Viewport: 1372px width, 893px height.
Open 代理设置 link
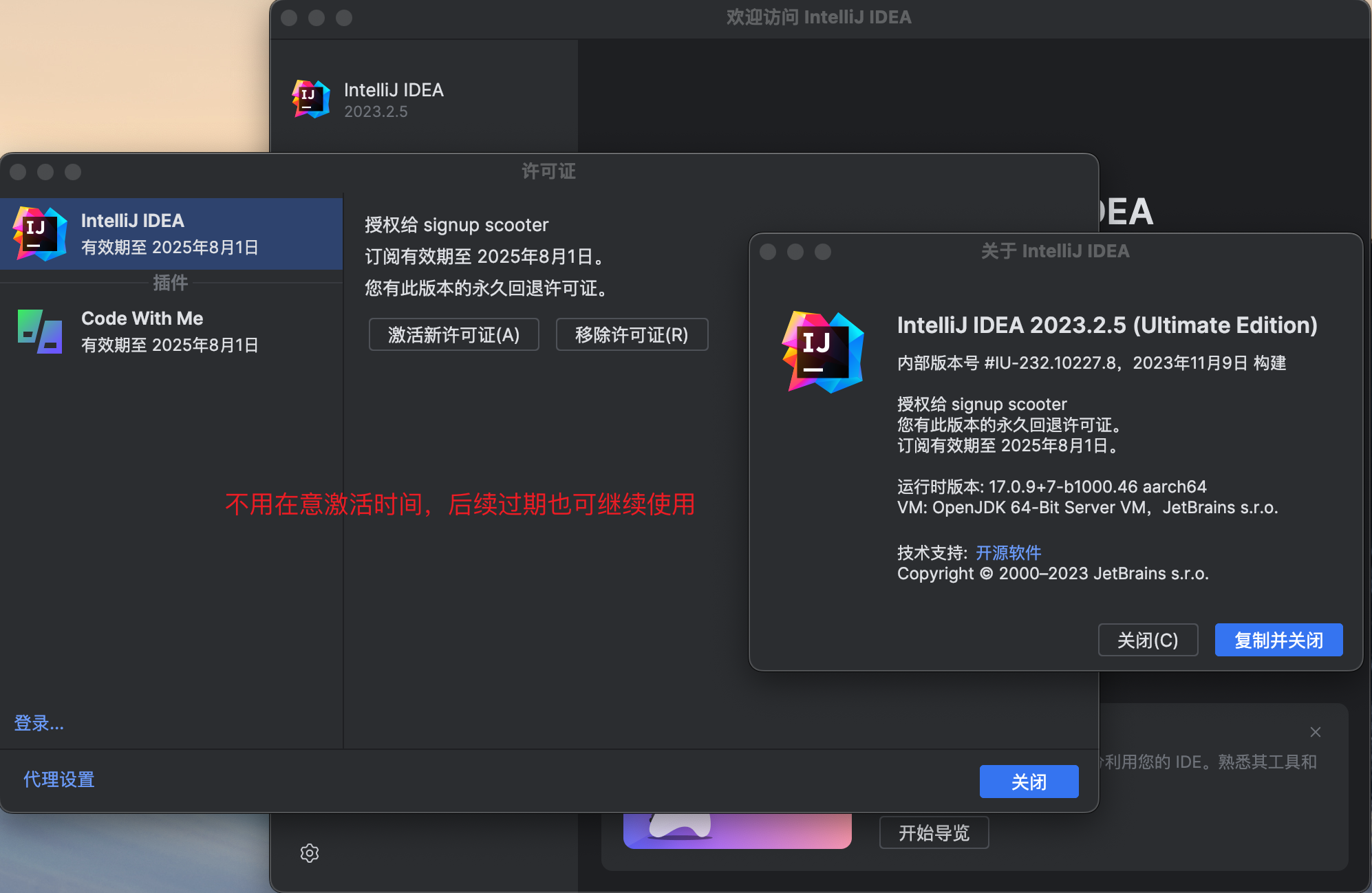(59, 779)
